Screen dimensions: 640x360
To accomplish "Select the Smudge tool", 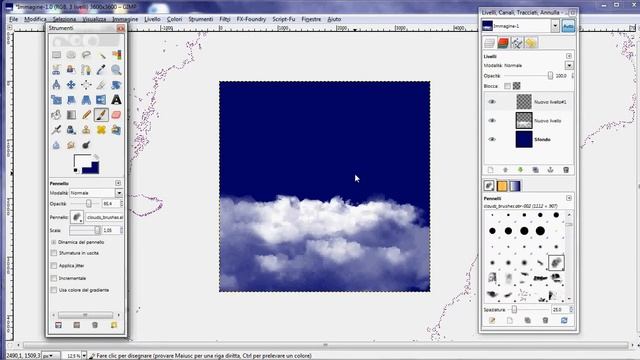I will pos(71,145).
